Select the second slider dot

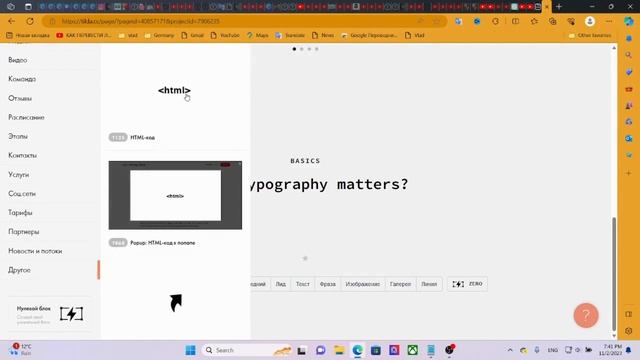tap(302, 49)
